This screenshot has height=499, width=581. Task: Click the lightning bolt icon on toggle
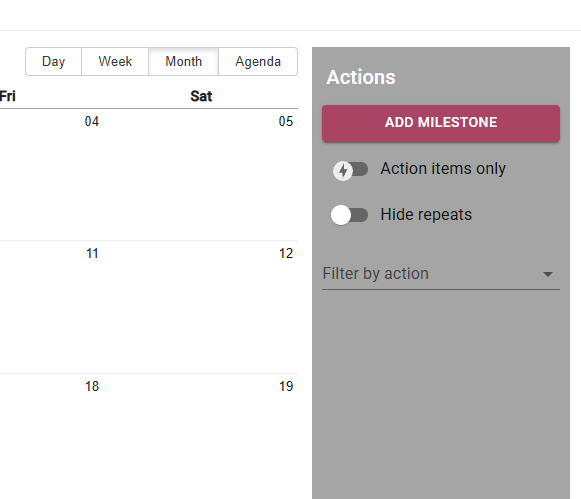point(343,171)
